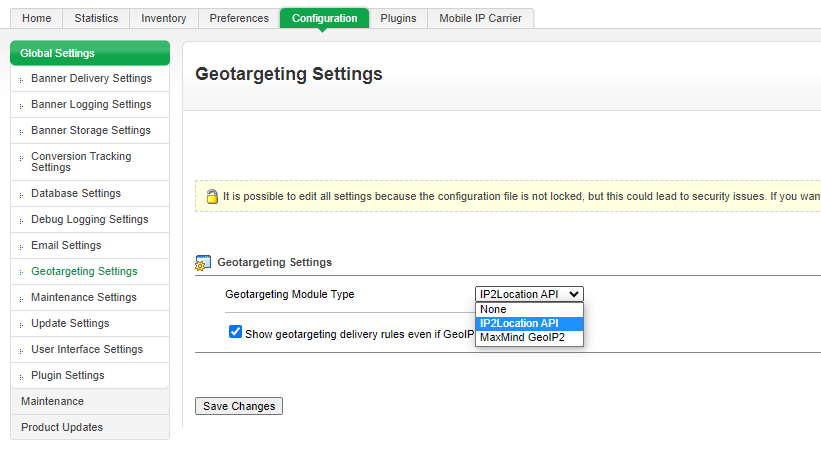Pick IP2Location API option in the list

[x=519, y=324]
